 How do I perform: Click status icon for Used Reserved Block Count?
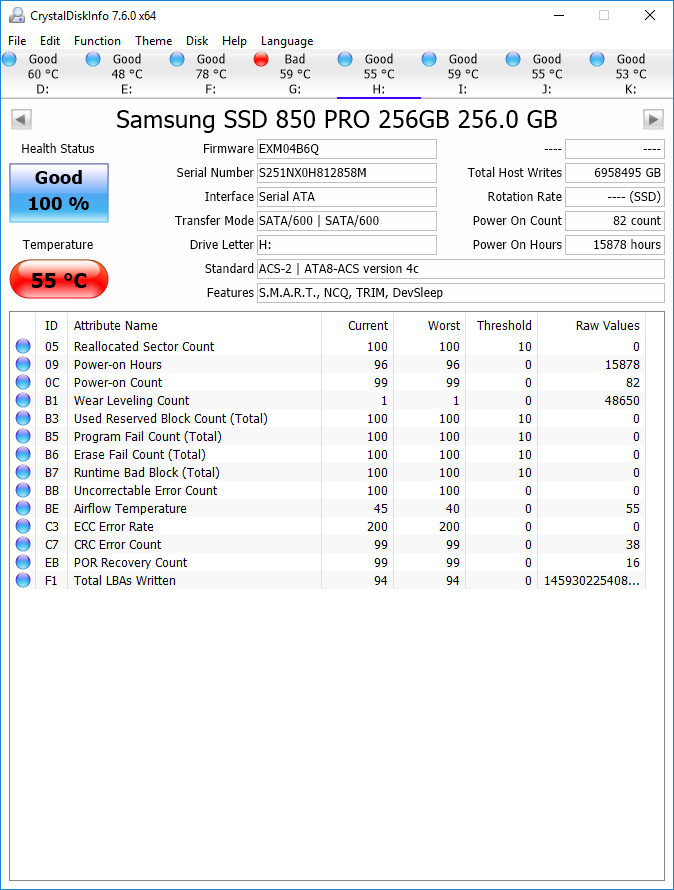pyautogui.click(x=23, y=418)
